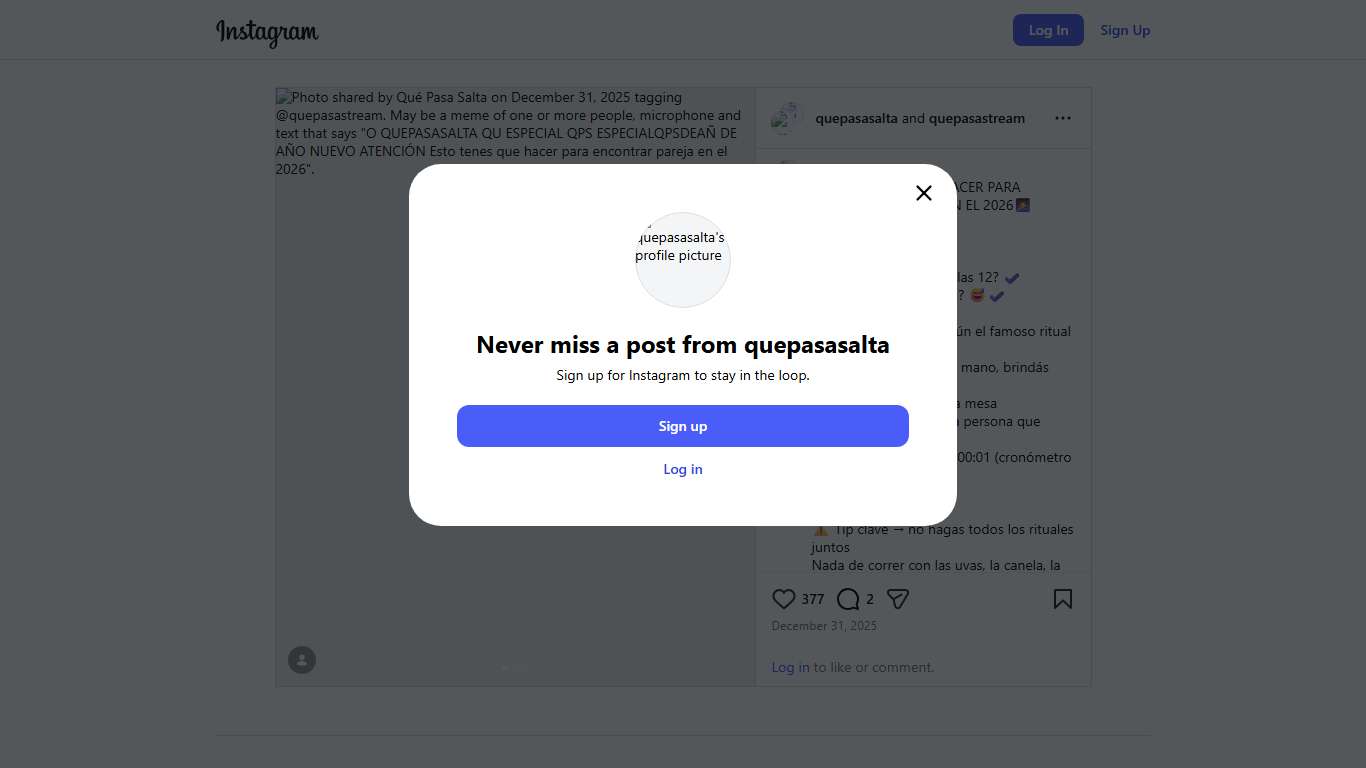Click Log in link inside the popup
This screenshot has height=768, width=1366.
coord(683,469)
